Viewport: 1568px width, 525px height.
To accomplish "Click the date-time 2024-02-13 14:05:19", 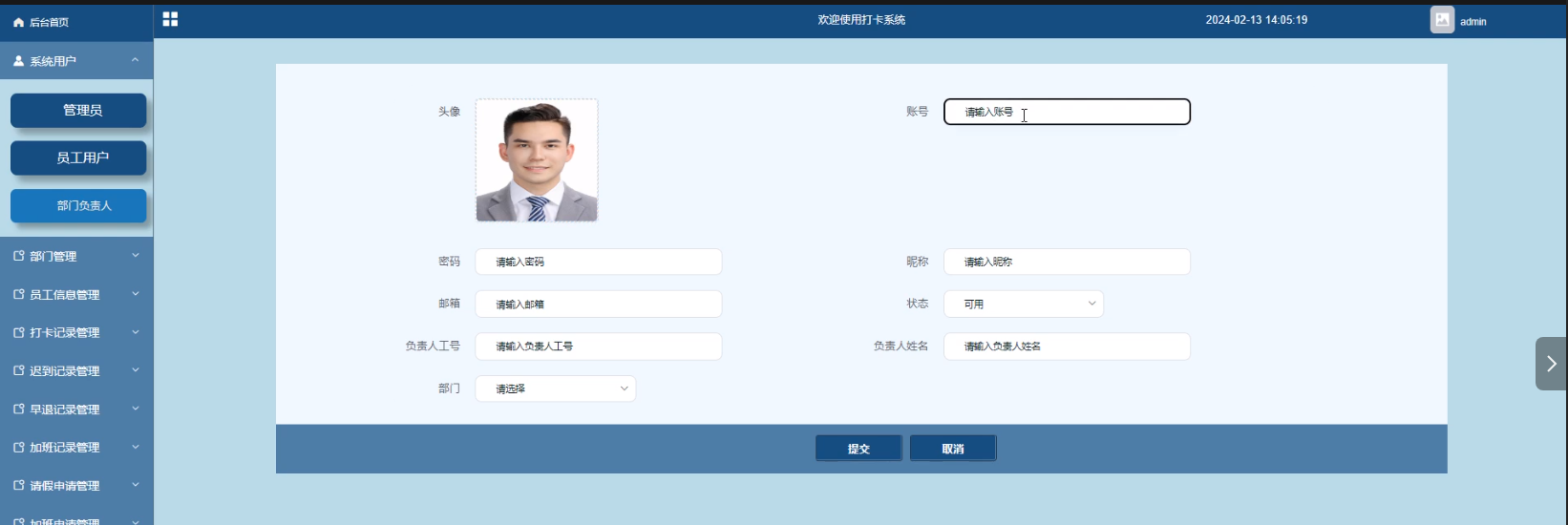I will coord(1256,20).
